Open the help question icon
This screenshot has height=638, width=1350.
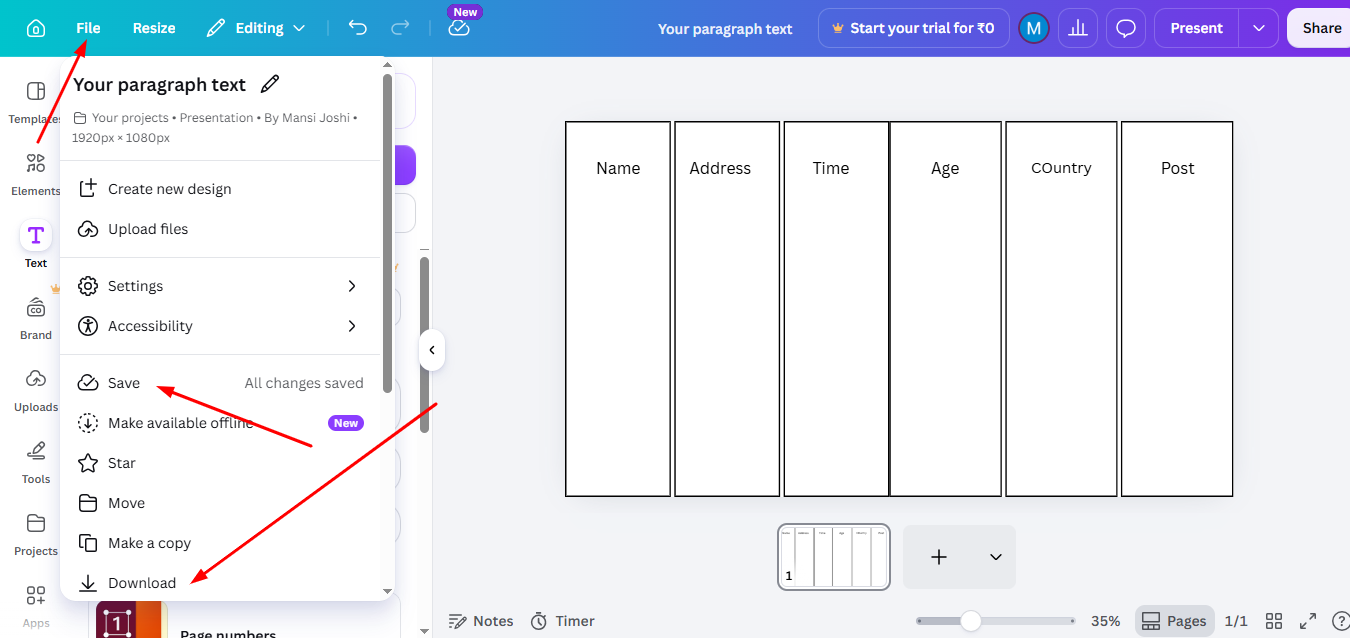click(x=1341, y=621)
